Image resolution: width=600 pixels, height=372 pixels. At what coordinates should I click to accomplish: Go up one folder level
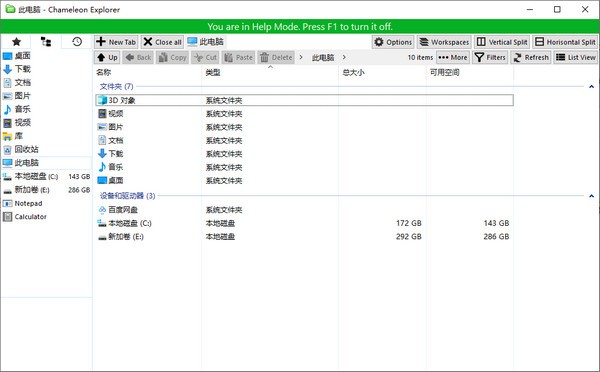107,57
